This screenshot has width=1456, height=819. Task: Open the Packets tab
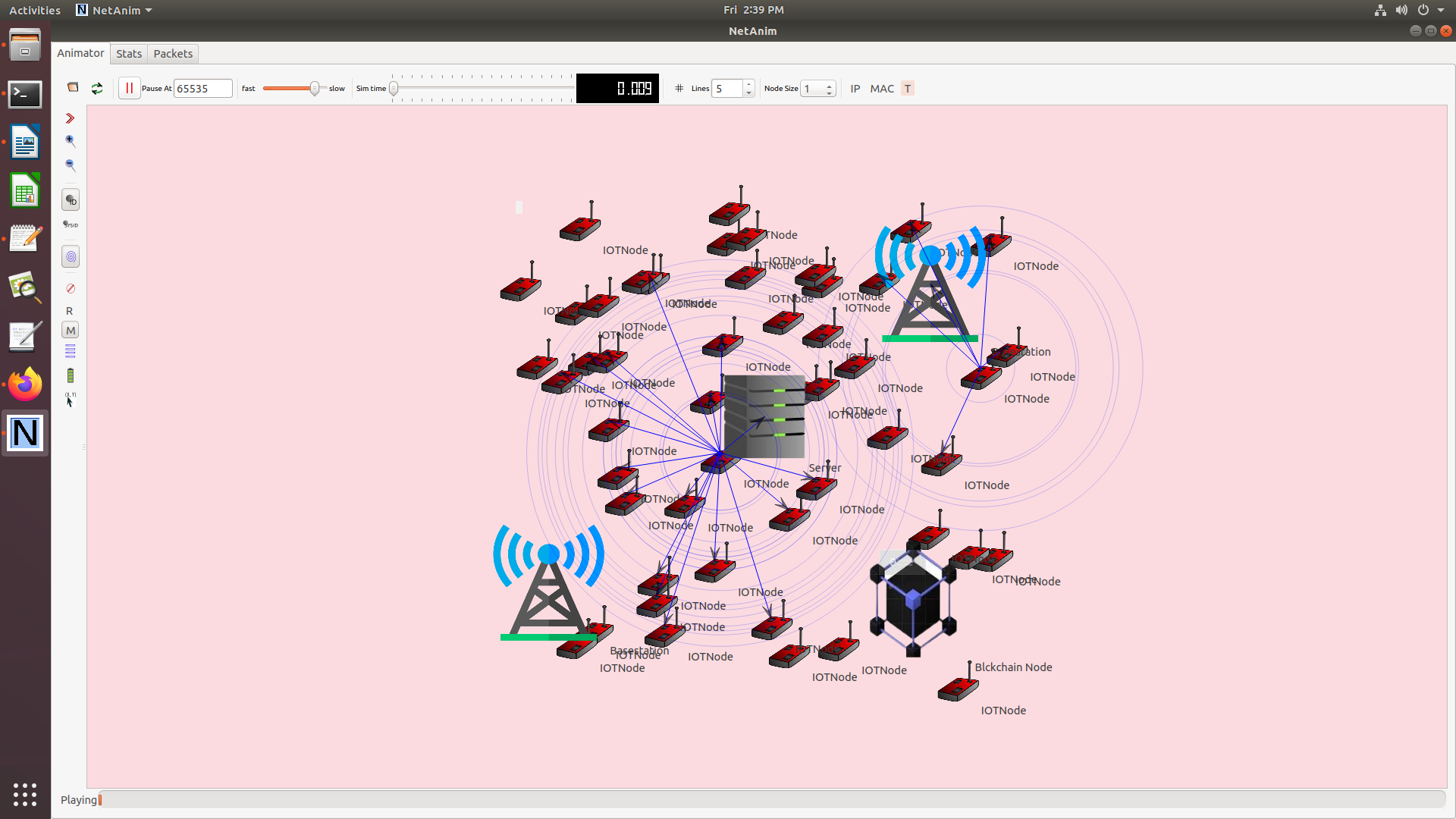tap(173, 54)
